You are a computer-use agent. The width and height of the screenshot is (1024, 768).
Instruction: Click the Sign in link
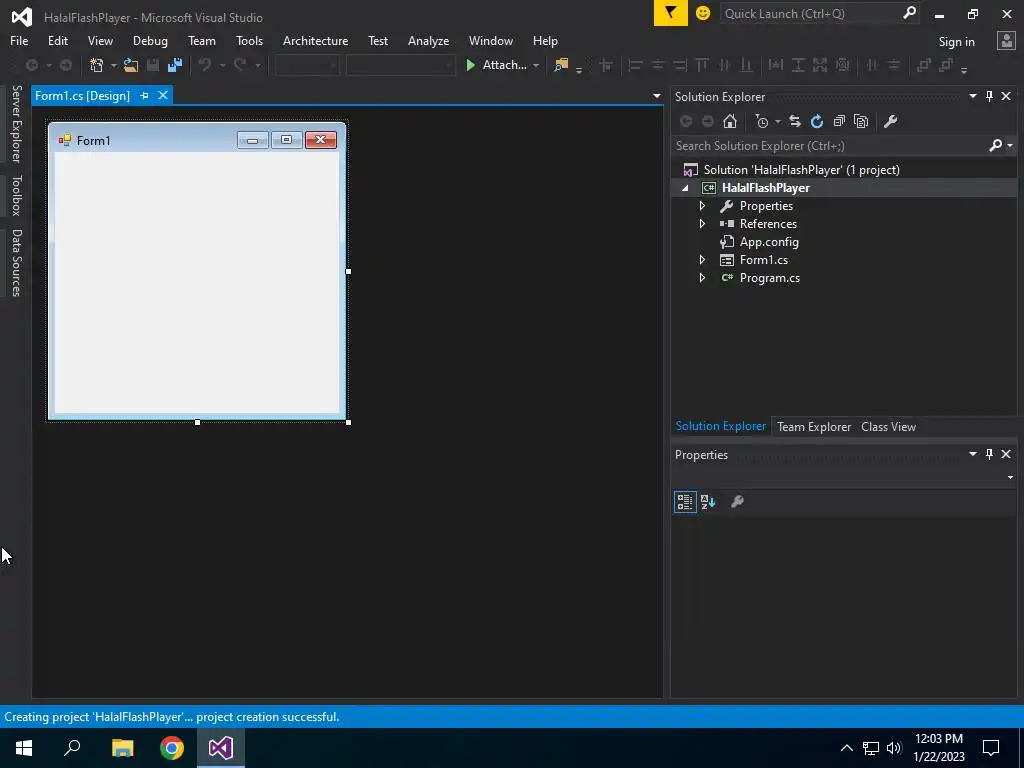point(956,42)
